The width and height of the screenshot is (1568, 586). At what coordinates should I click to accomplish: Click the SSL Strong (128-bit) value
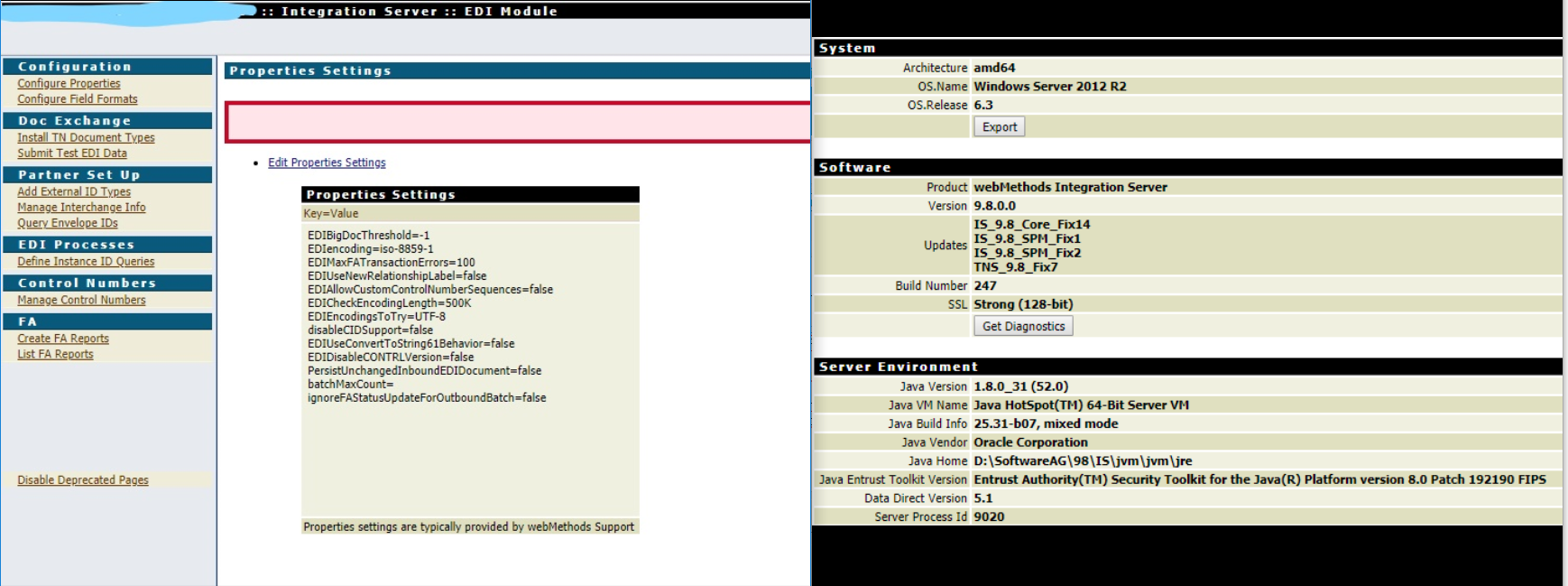[1023, 305]
